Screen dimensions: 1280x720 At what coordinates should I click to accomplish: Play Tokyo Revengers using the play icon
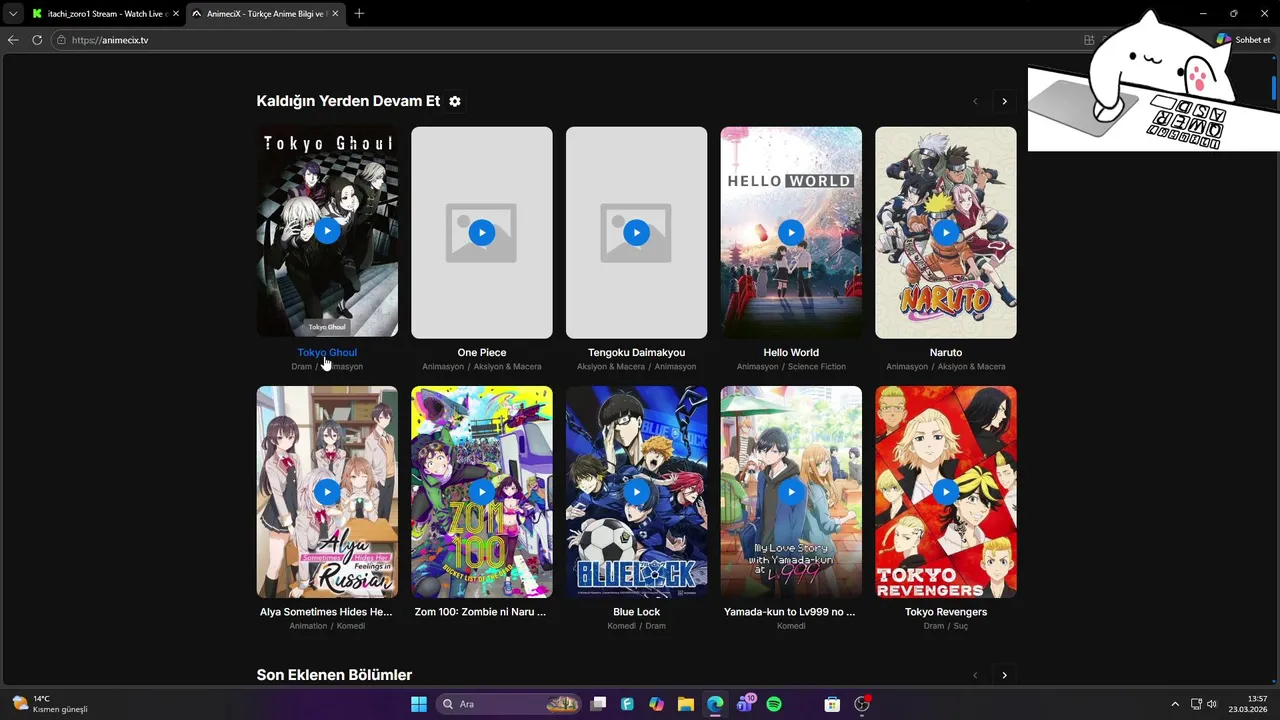pos(946,491)
